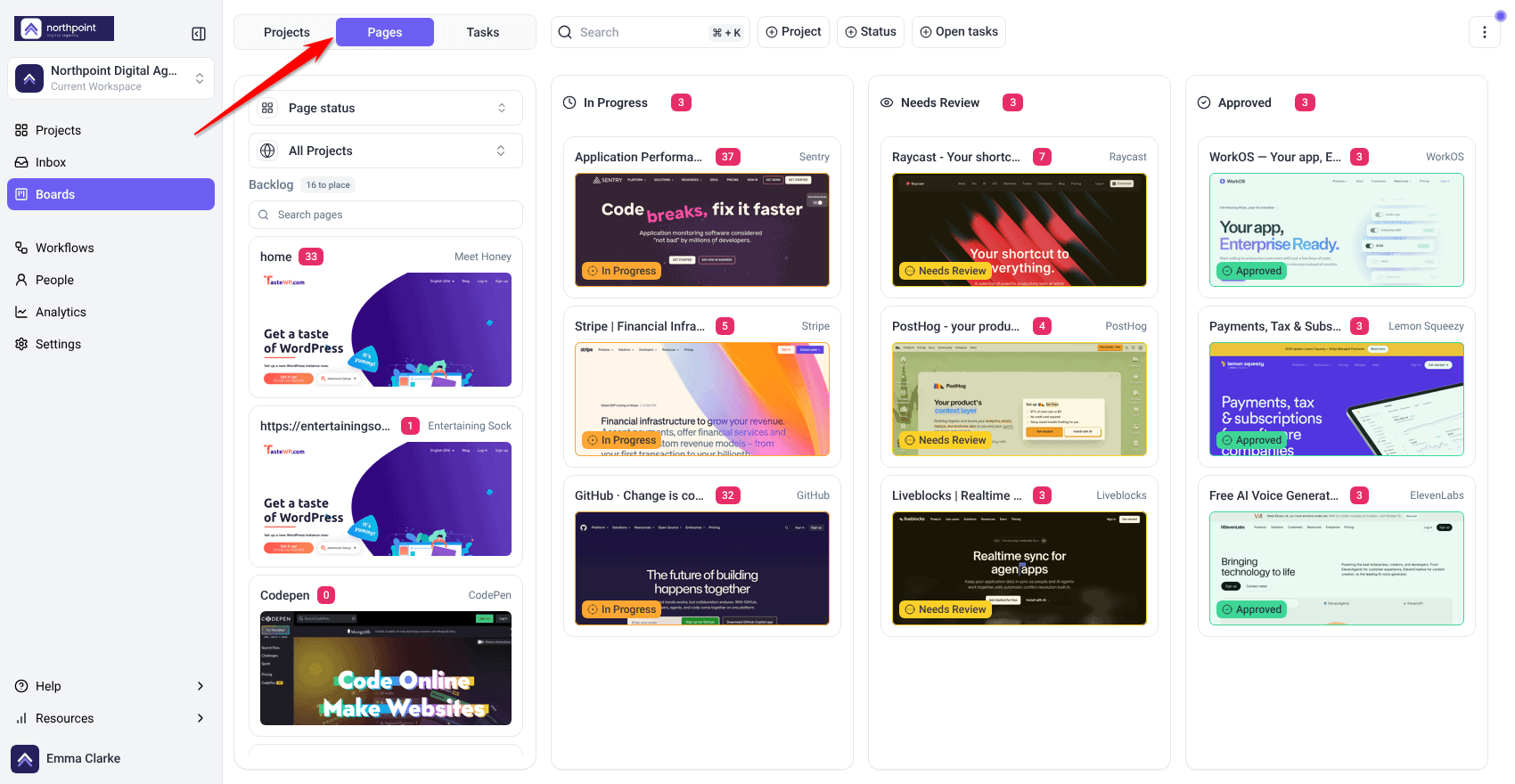
Task: Click the '16 to place' backlog label
Action: [x=328, y=185]
